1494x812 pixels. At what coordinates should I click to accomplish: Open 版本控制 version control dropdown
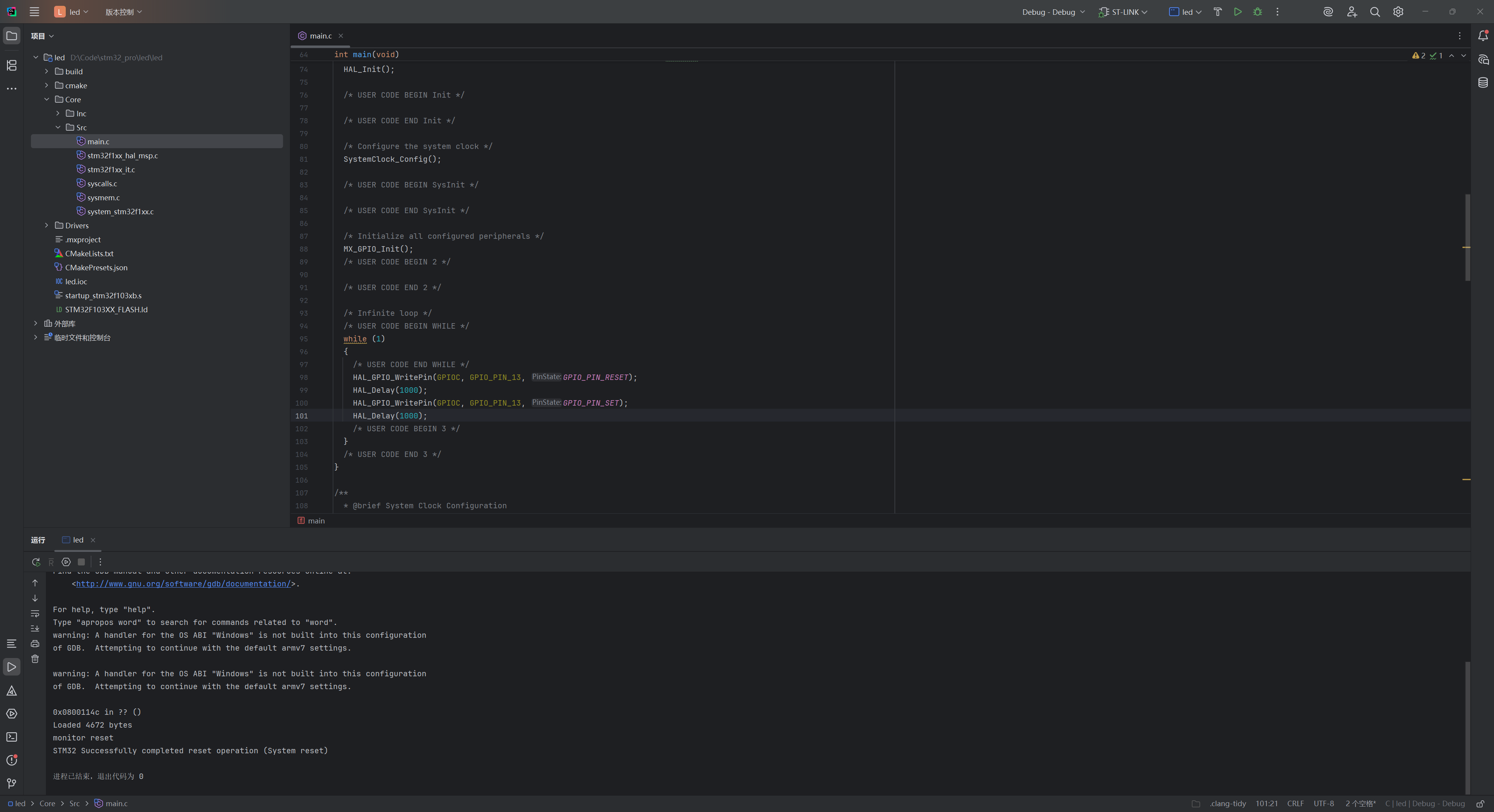coord(124,12)
